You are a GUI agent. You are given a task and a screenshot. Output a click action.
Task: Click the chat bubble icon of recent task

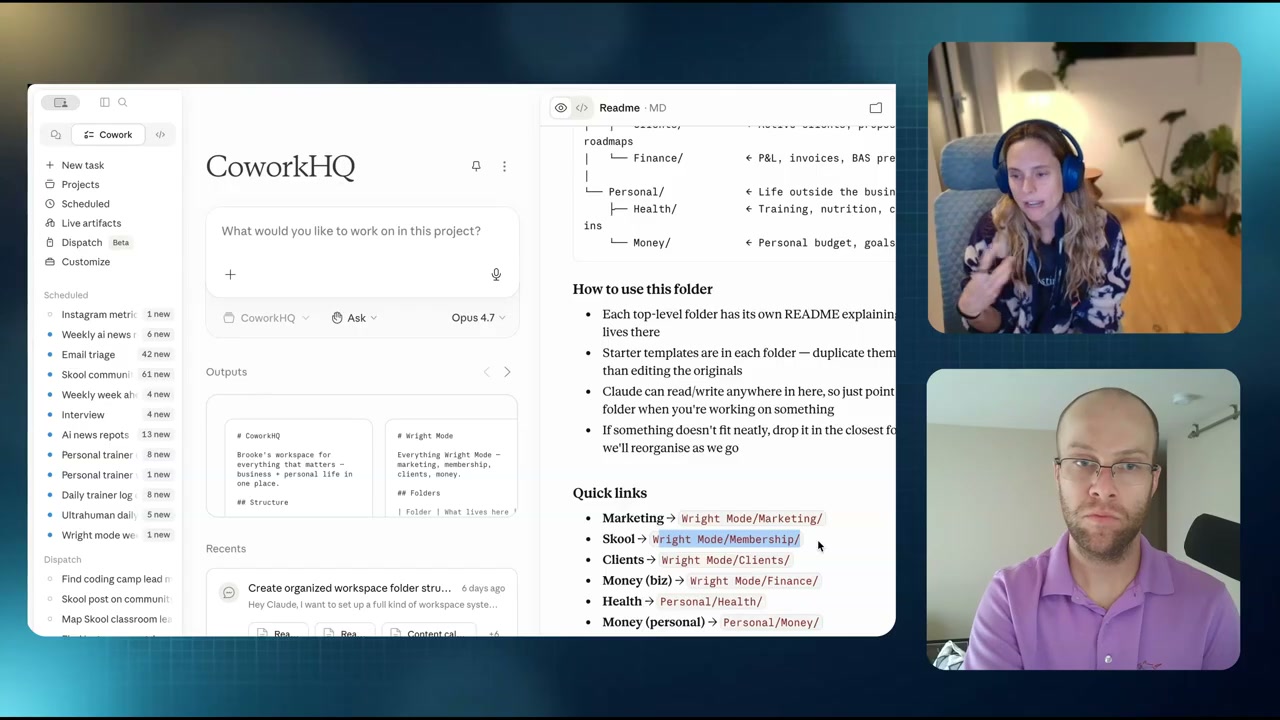229,594
